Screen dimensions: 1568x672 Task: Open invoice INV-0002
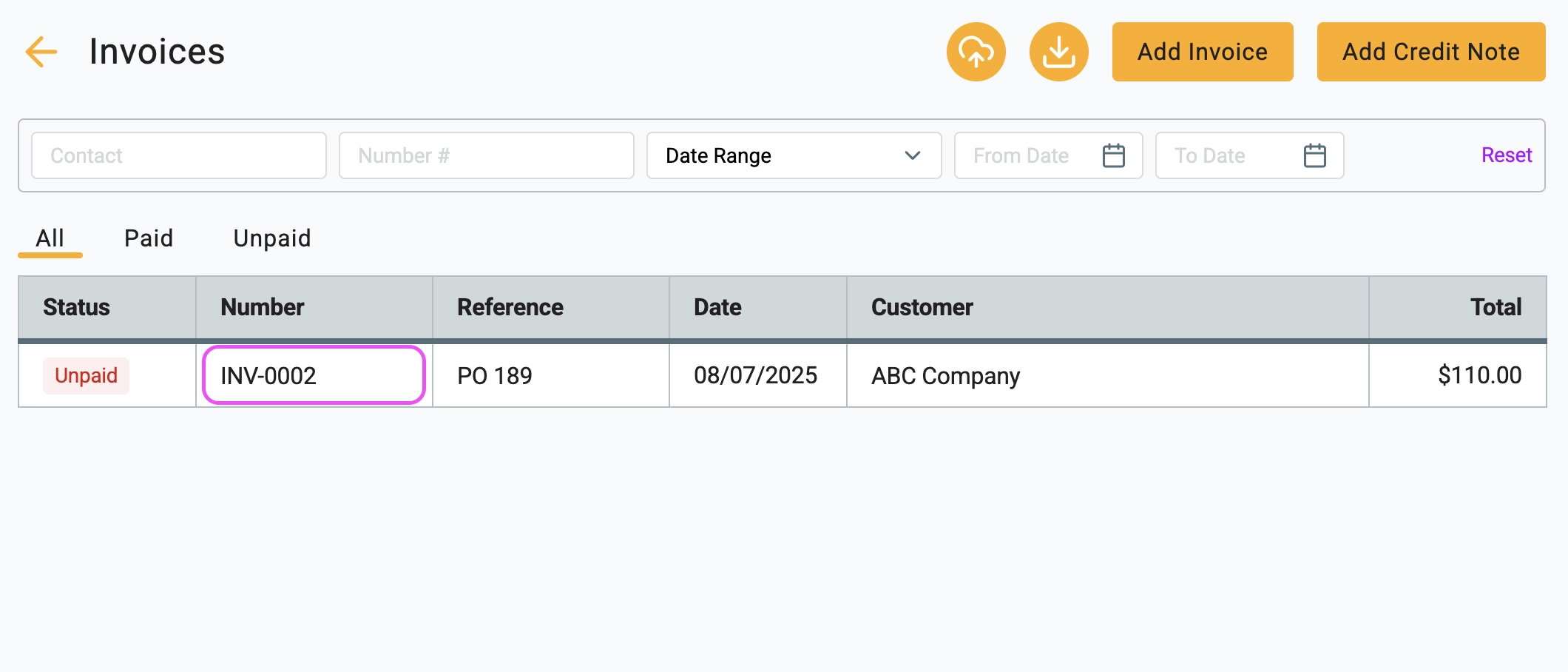click(268, 376)
